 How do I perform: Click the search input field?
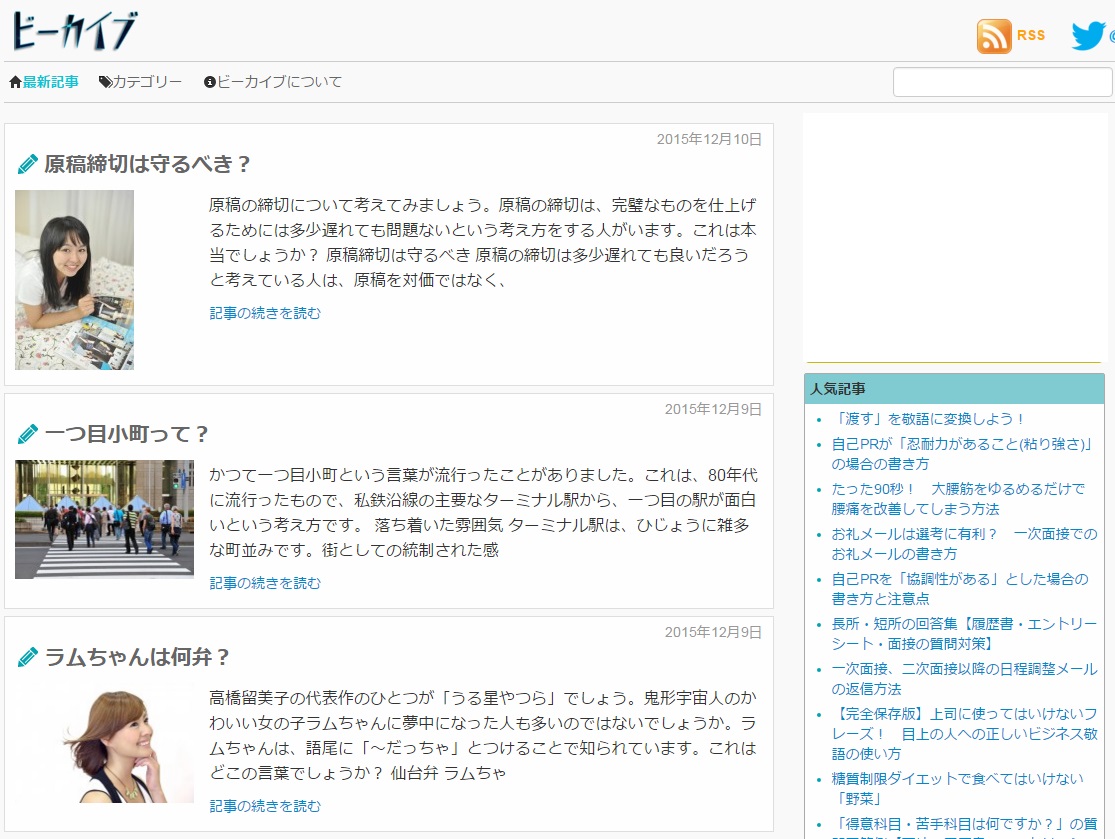[x=1002, y=82]
